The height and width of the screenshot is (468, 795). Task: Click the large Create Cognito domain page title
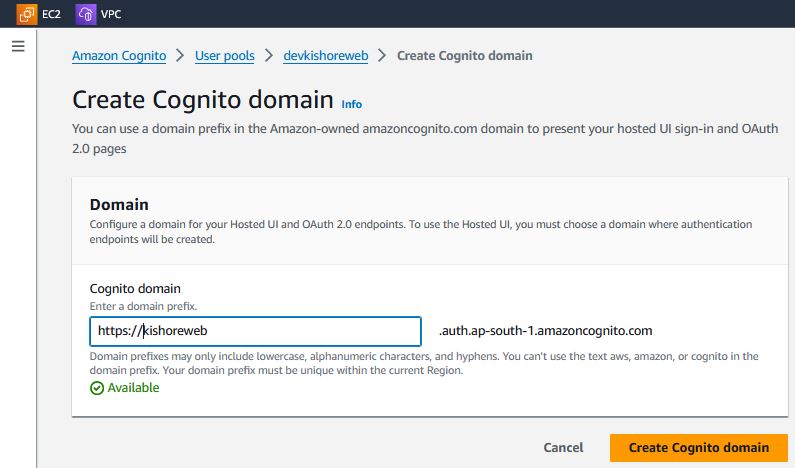[203, 100]
